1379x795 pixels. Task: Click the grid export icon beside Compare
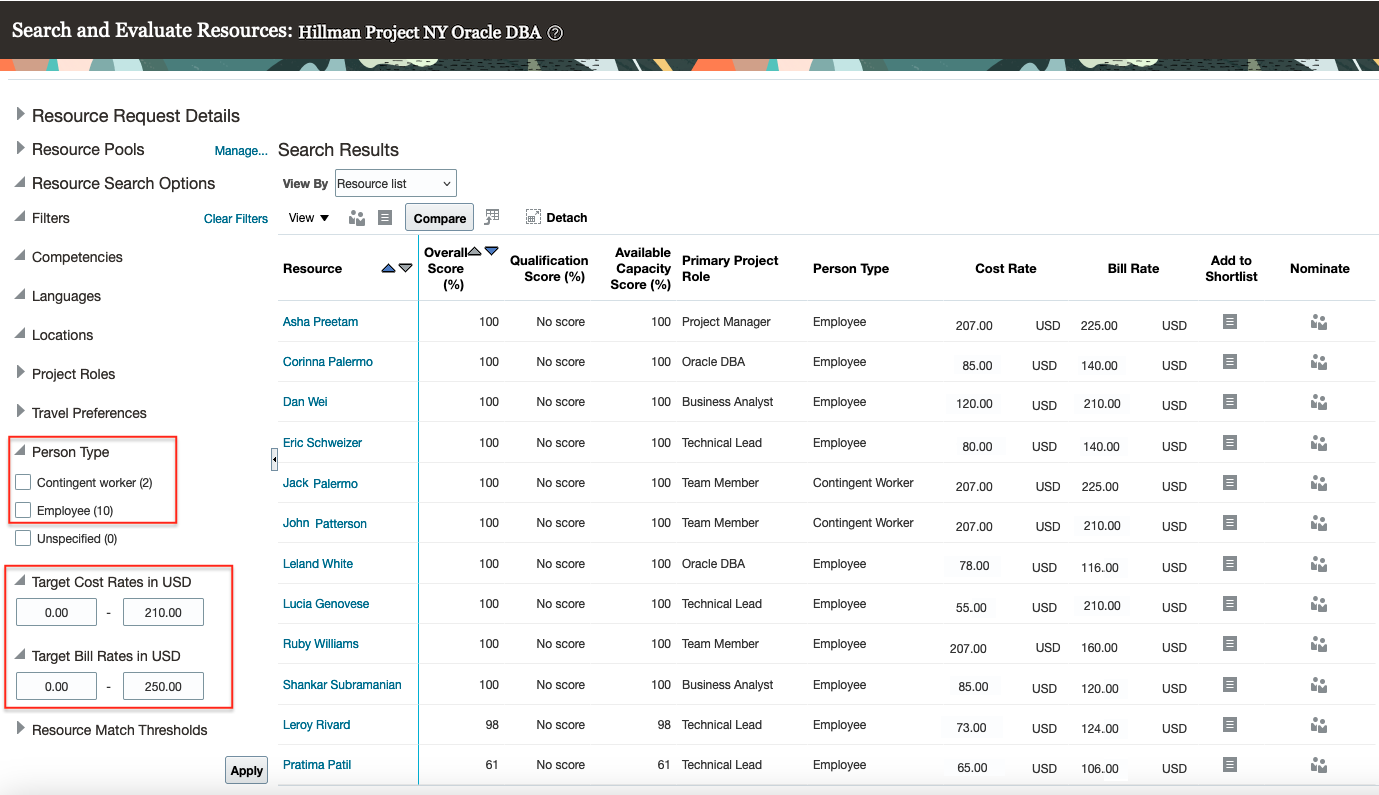point(492,217)
